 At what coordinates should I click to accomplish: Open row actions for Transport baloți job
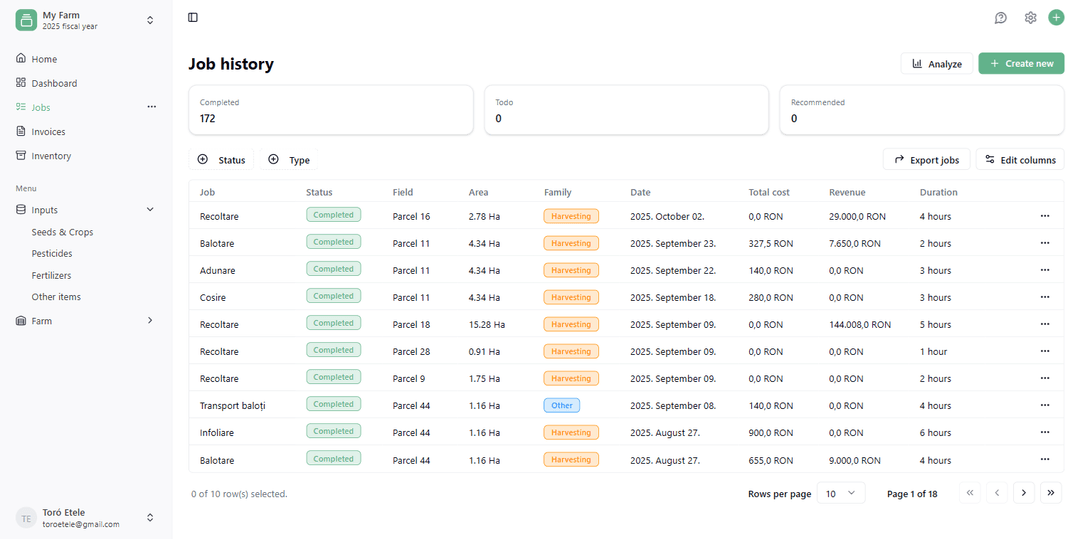[x=1045, y=405]
